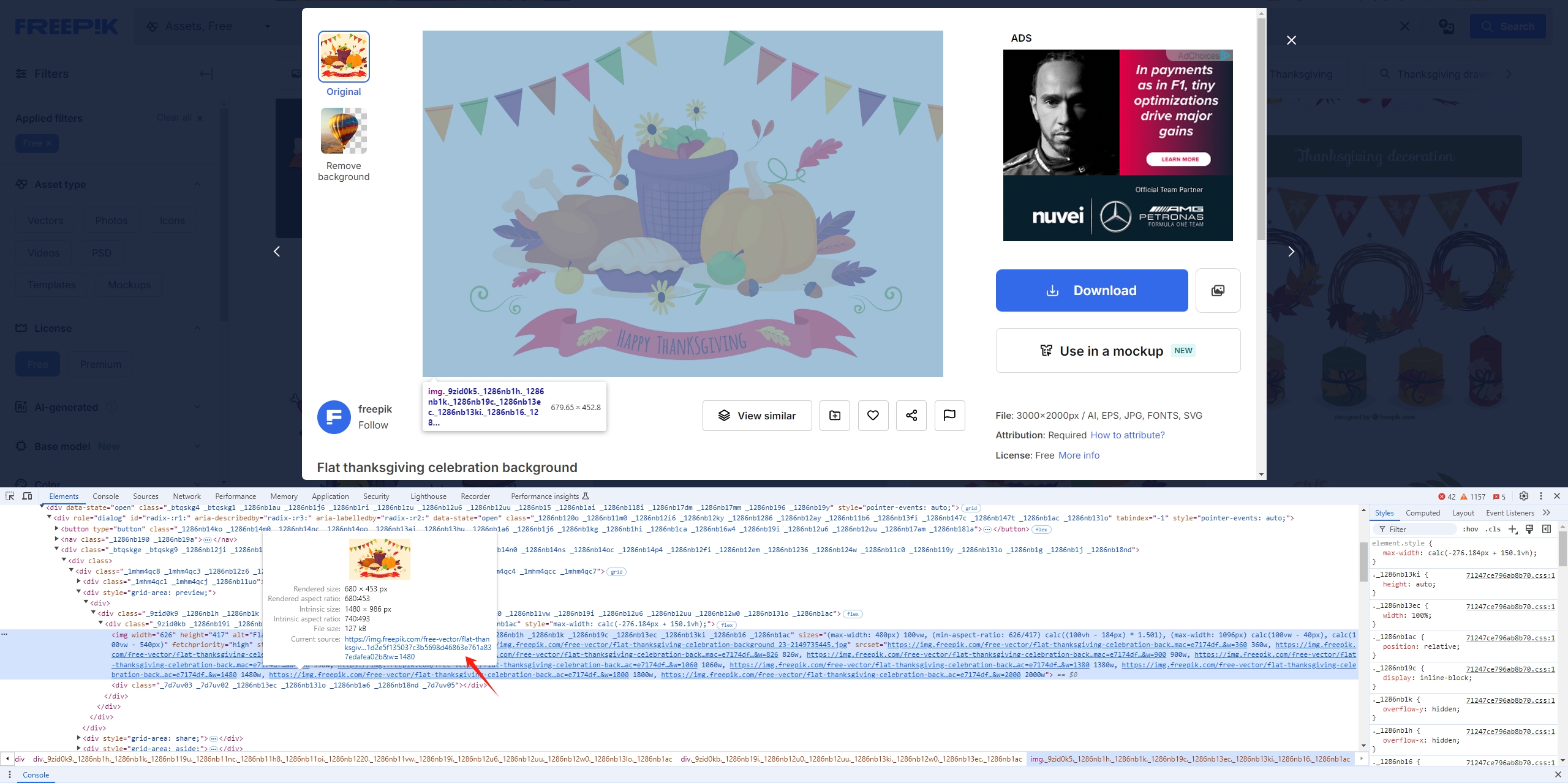Click the Download button for this image
Viewport: 1568px width, 783px height.
click(x=1092, y=290)
